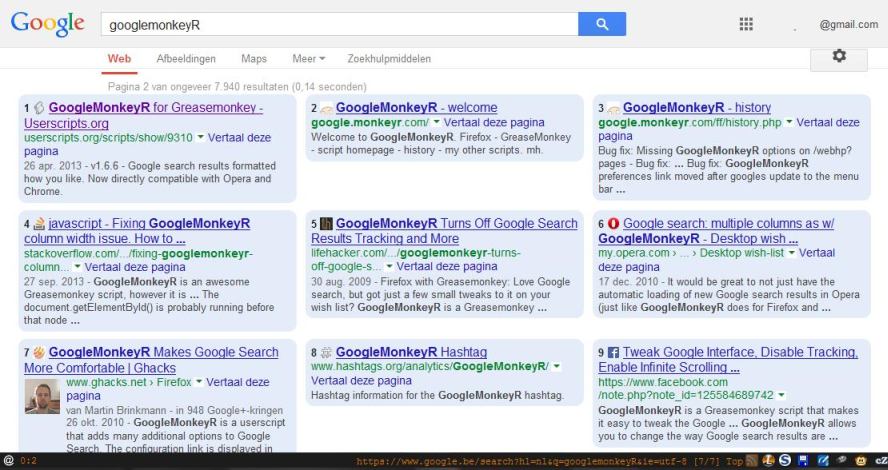Expand the dropdown arrow after www.ghacks.net › Firefox
888x470 pixels.
tap(199, 382)
